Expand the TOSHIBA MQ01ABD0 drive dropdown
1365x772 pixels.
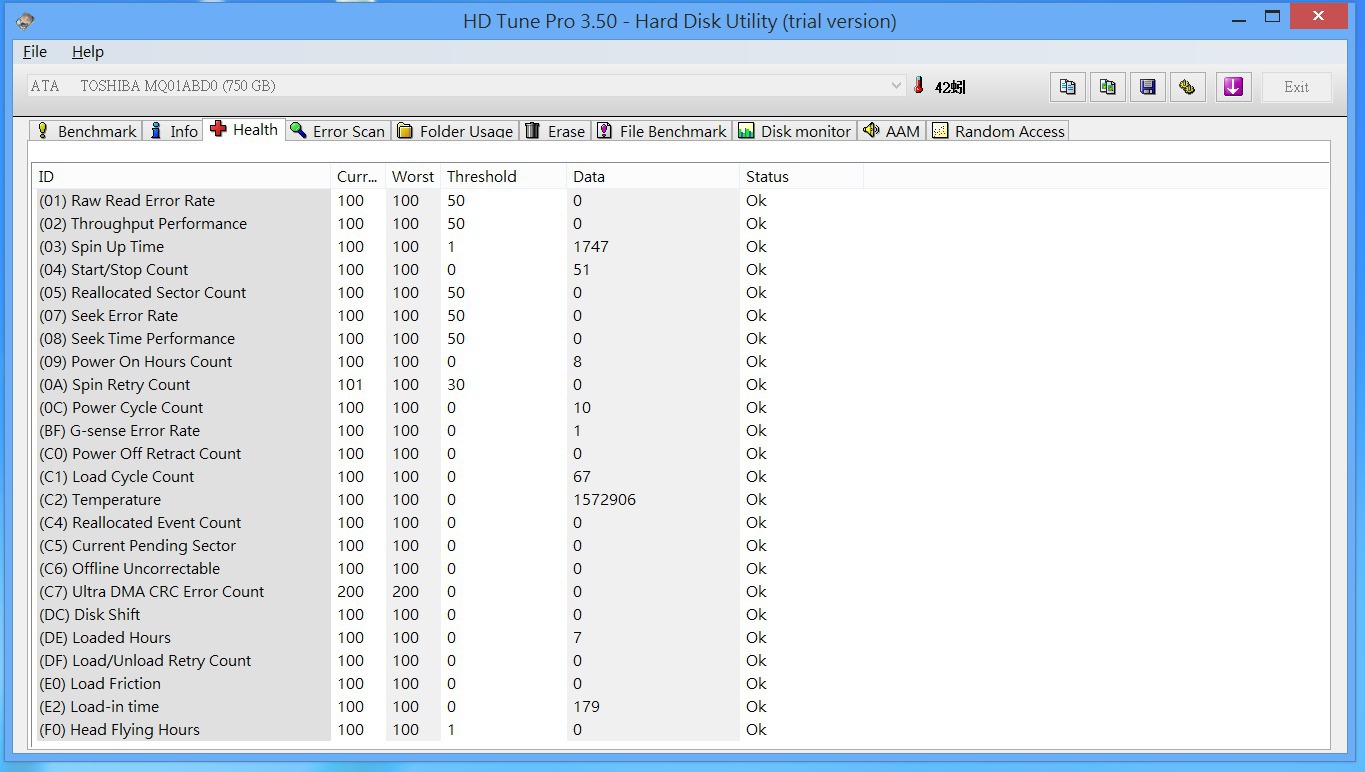pos(896,86)
